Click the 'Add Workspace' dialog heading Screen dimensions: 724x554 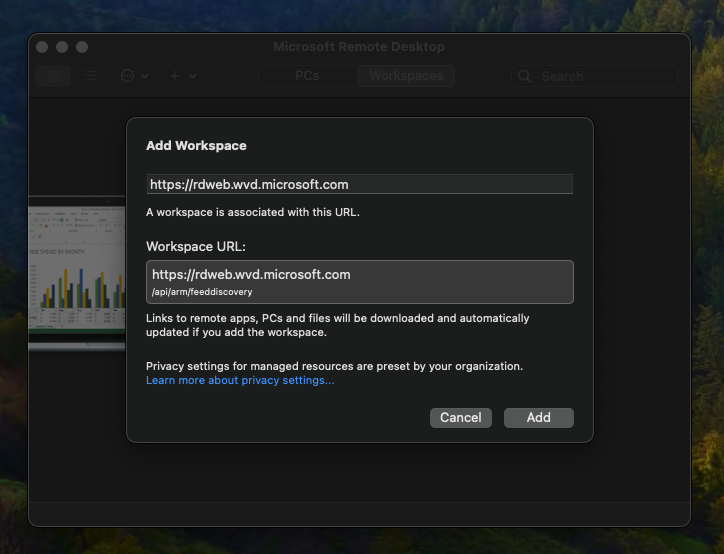tap(196, 145)
